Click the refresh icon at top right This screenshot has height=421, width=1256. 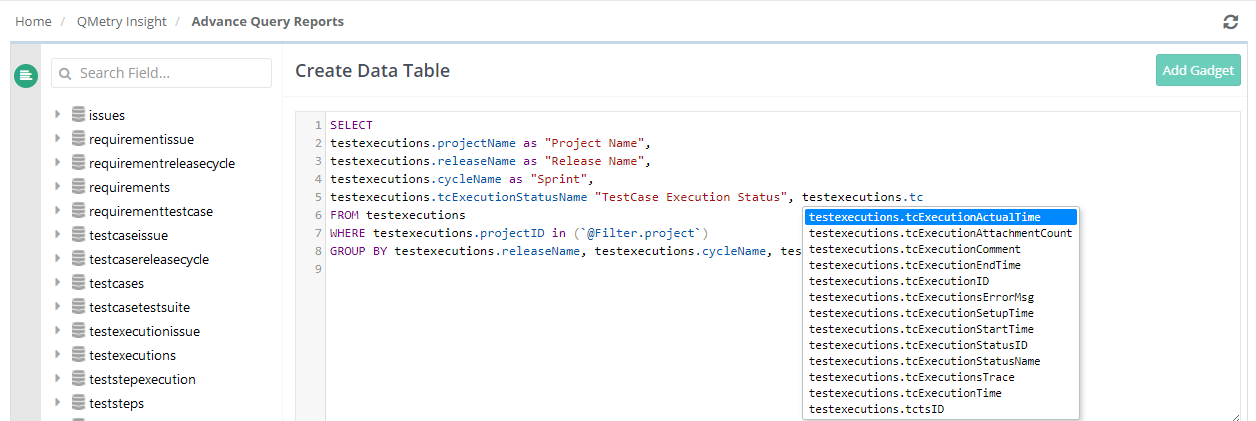point(1231,22)
